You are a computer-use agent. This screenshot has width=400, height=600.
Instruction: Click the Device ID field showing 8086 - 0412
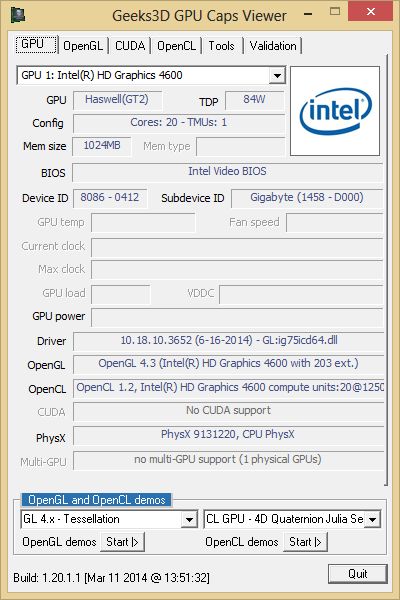click(110, 198)
